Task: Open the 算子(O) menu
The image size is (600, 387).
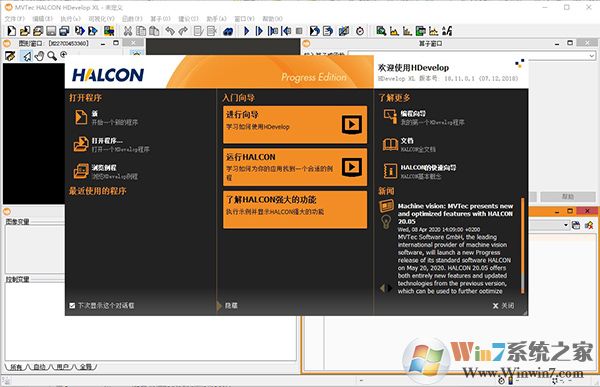Action: (160, 18)
